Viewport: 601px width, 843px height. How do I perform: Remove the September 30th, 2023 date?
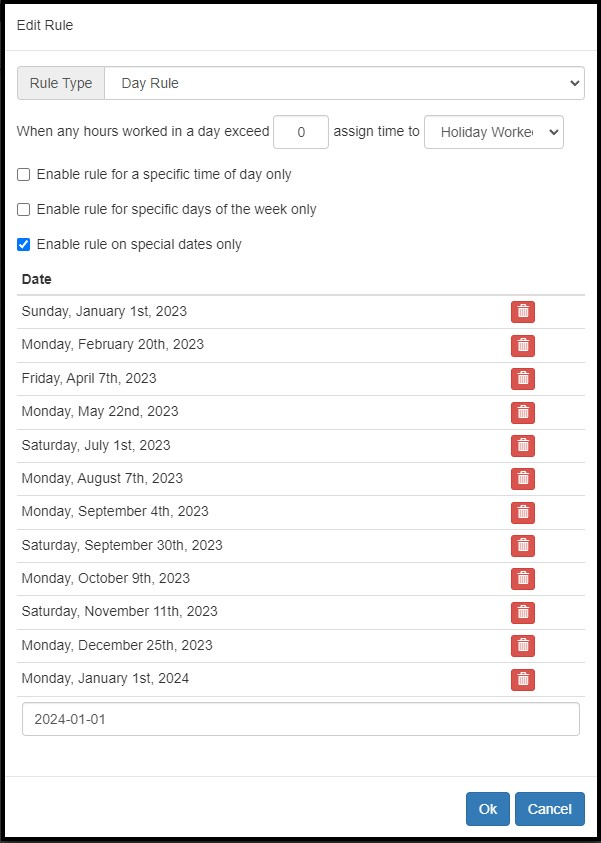tap(523, 545)
